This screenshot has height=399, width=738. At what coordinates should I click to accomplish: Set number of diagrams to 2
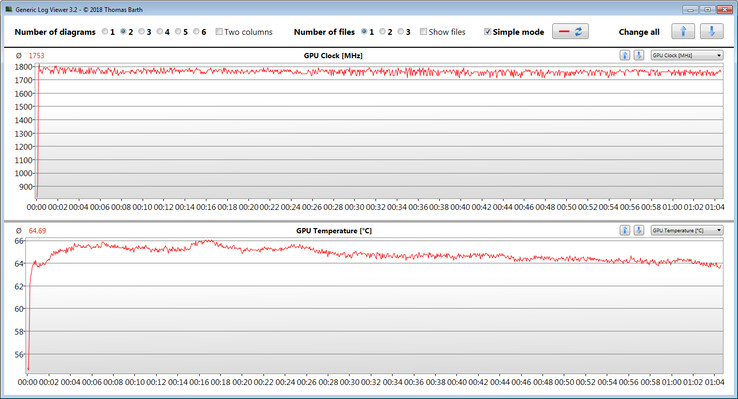[123, 32]
